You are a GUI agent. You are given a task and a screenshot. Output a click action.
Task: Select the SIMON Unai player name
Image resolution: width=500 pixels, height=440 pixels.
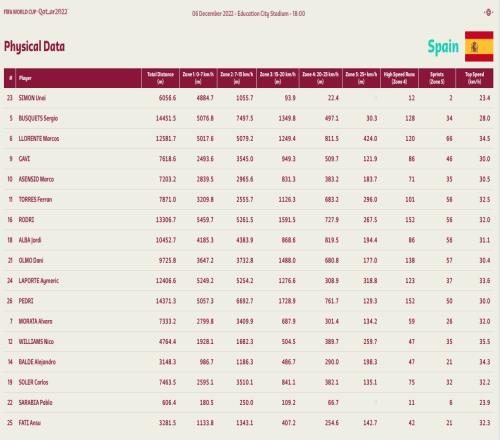32,98
